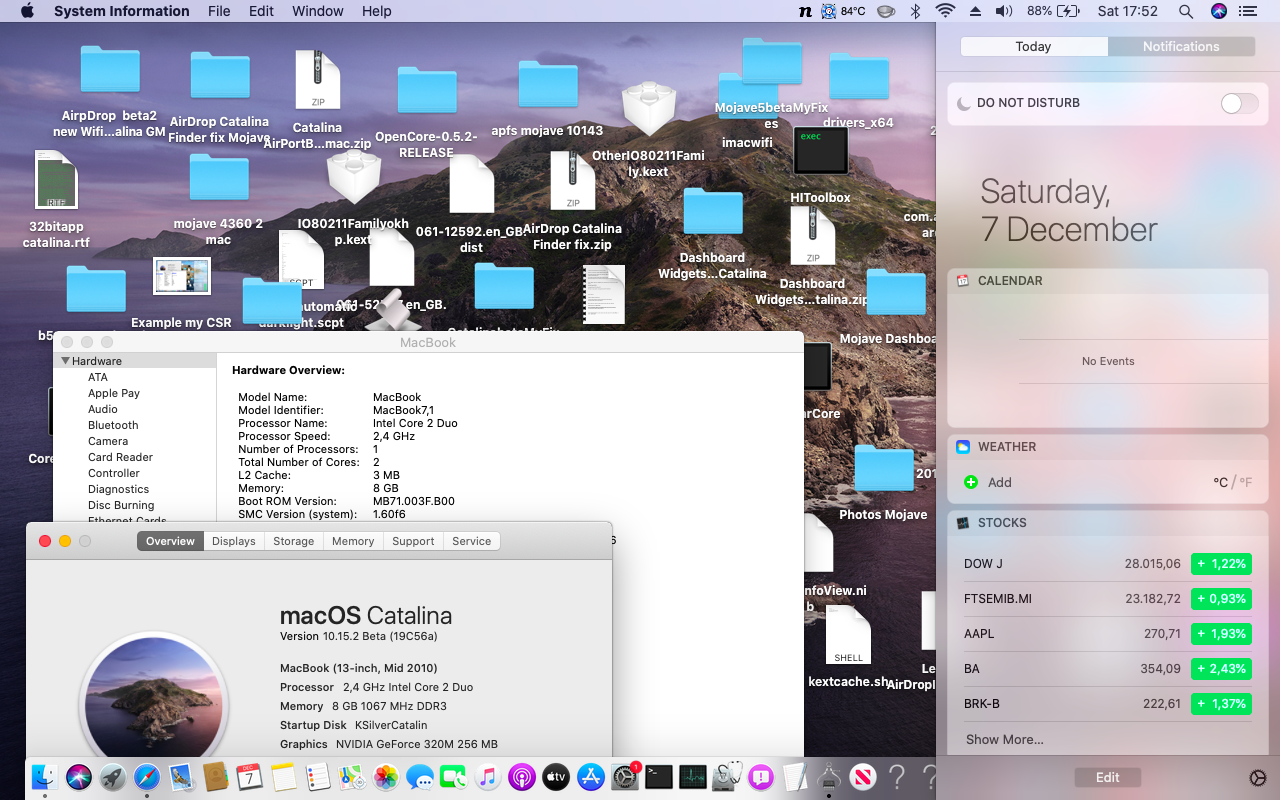Click the eject icon in menu bar
1280x800 pixels.
[975, 11]
